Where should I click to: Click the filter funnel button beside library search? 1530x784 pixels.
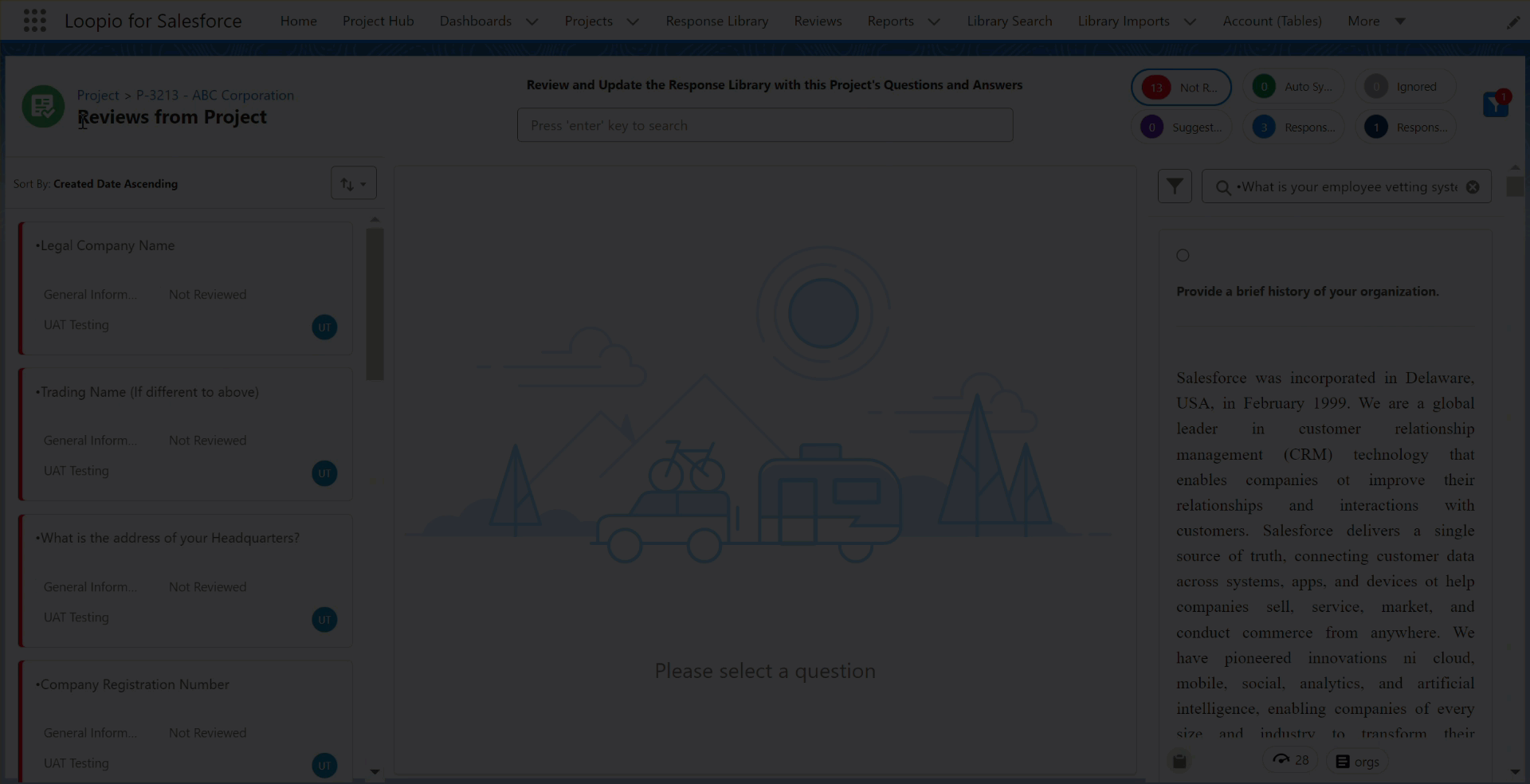tap(1175, 186)
